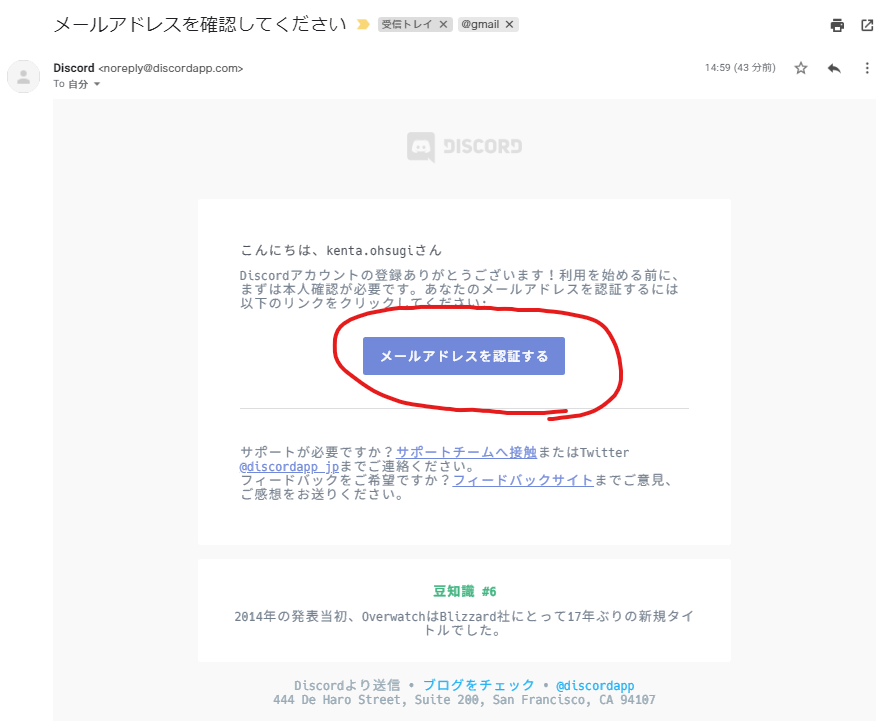This screenshot has height=721, width=894.
Task: Open the フィードバックサイト link
Action: [523, 480]
